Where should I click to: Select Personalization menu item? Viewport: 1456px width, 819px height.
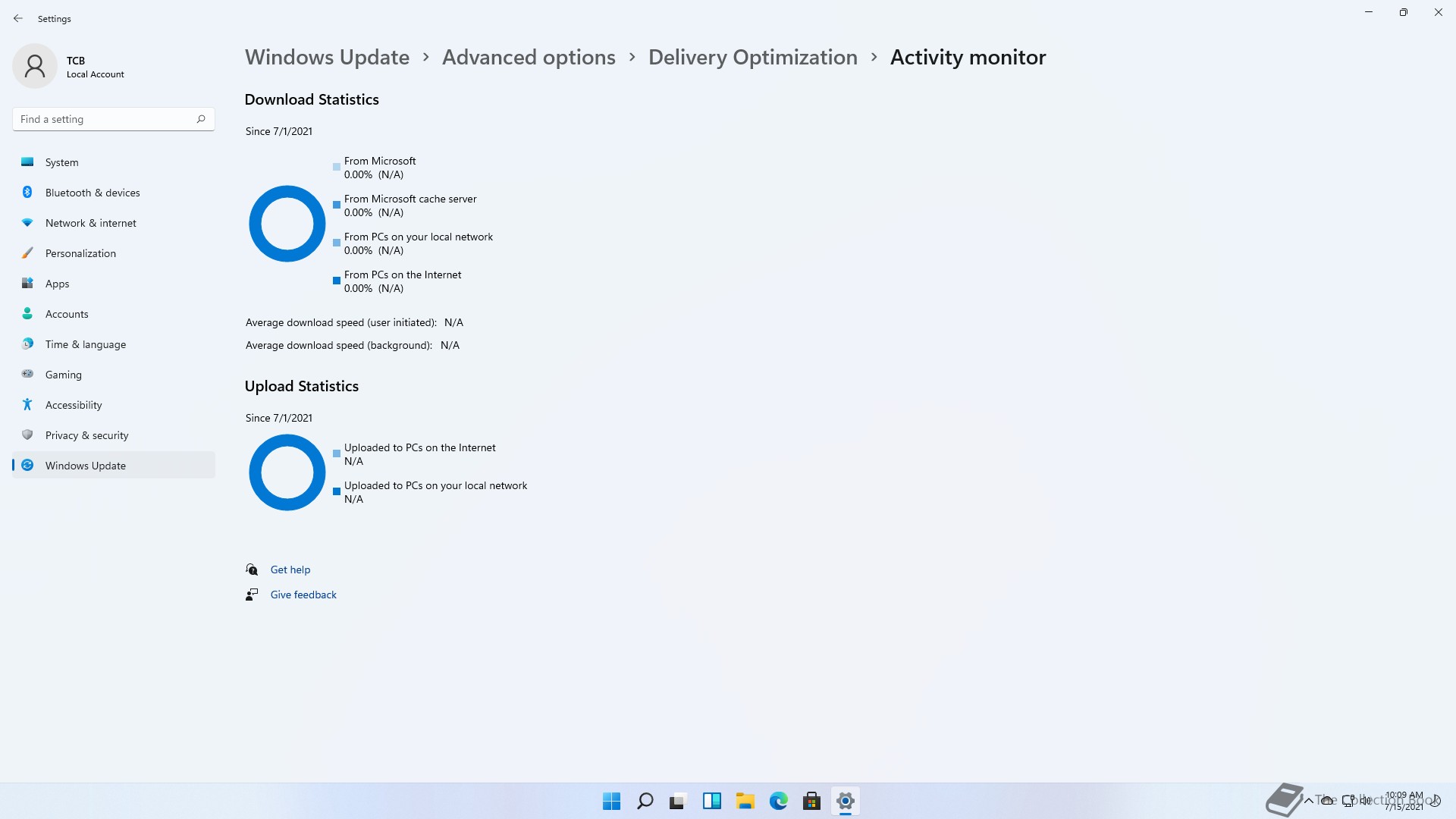(114, 253)
